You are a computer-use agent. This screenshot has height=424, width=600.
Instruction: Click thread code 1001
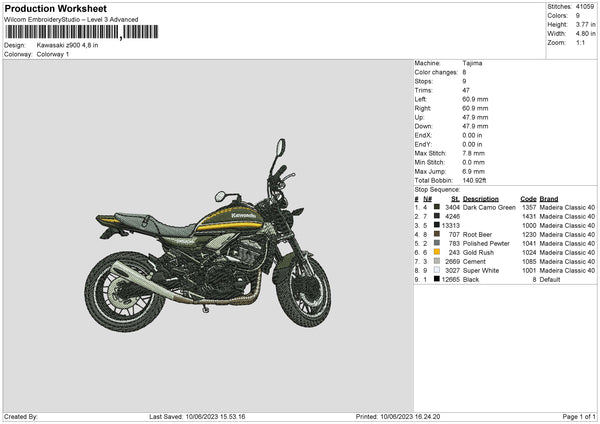click(529, 271)
